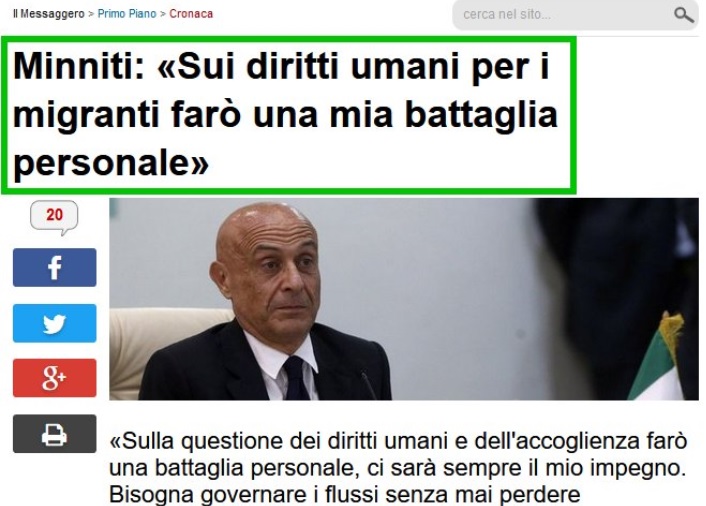Click the 'Minniti:' name in headline
The image size is (706, 506).
79,67
